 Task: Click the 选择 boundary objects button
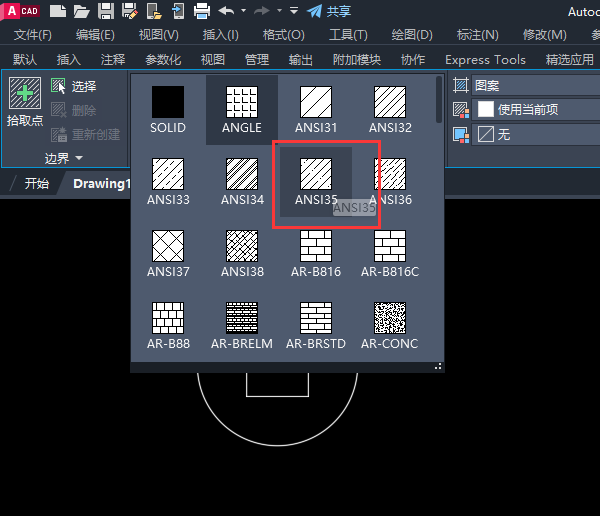coord(74,87)
